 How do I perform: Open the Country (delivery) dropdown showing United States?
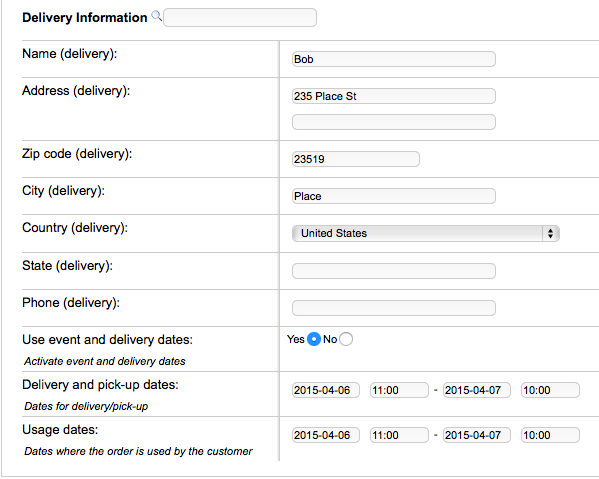(426, 233)
